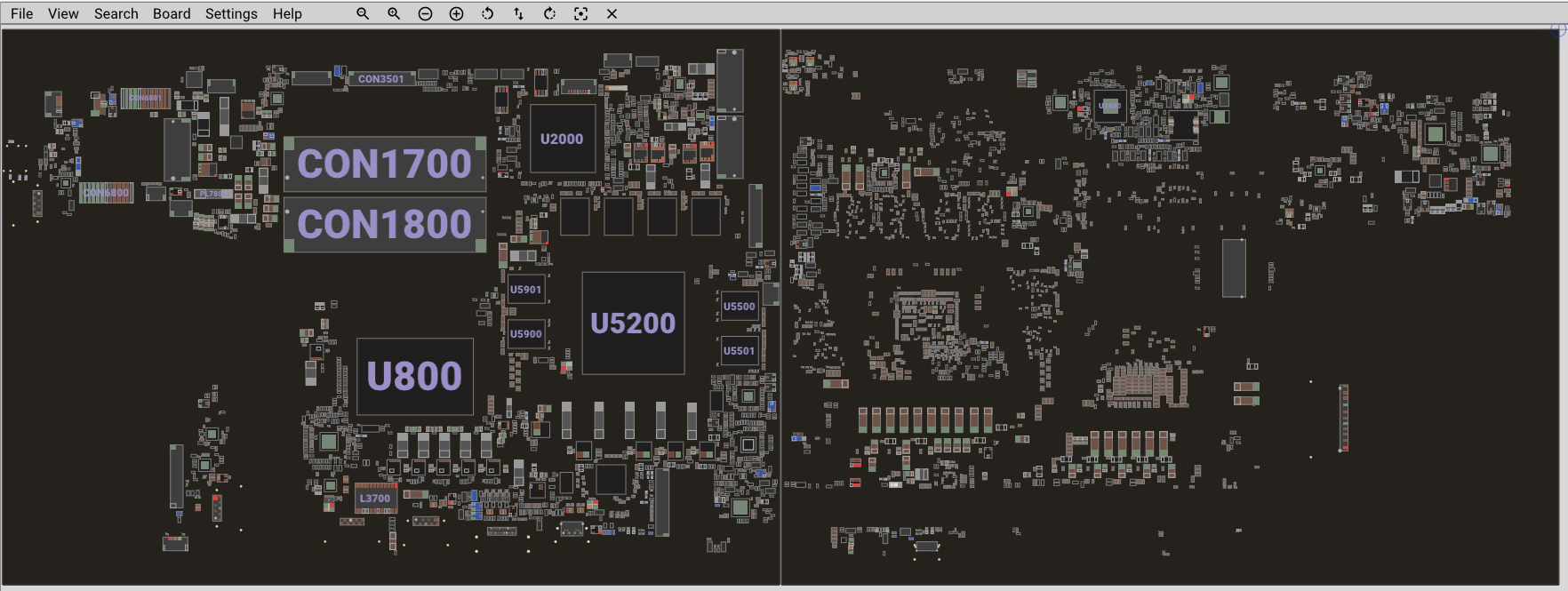Rotate board counter-clockwise
The width and height of the screenshot is (1568, 591).
[487, 13]
